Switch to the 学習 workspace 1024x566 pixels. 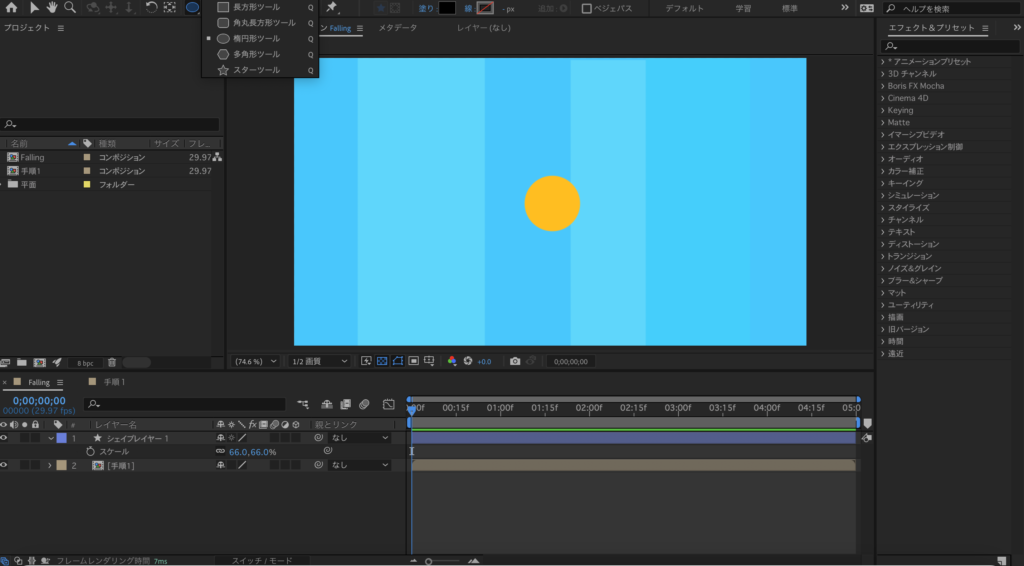[x=743, y=8]
